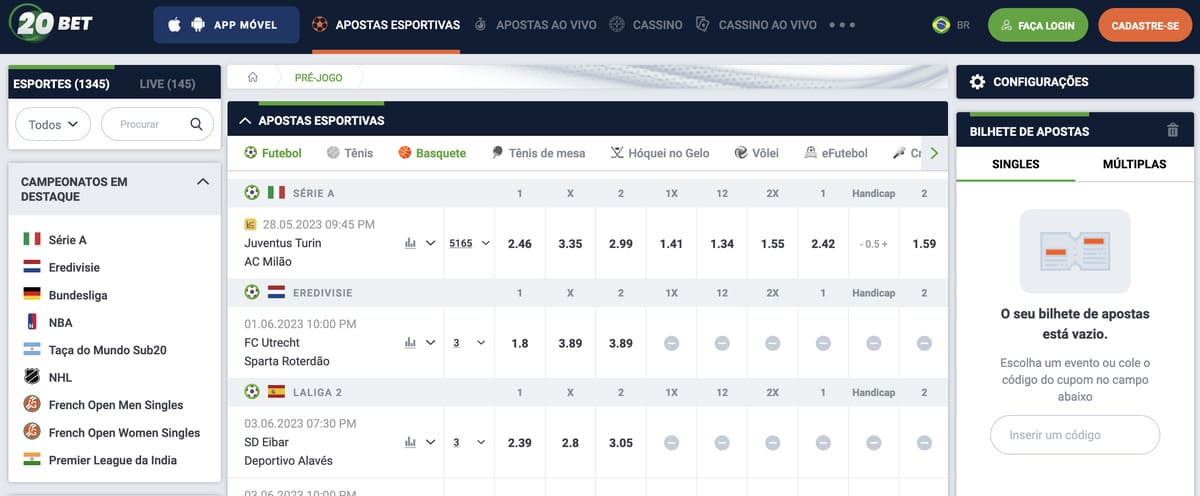Click the Cadastre-se button
This screenshot has width=1200, height=496.
pos(1145,25)
